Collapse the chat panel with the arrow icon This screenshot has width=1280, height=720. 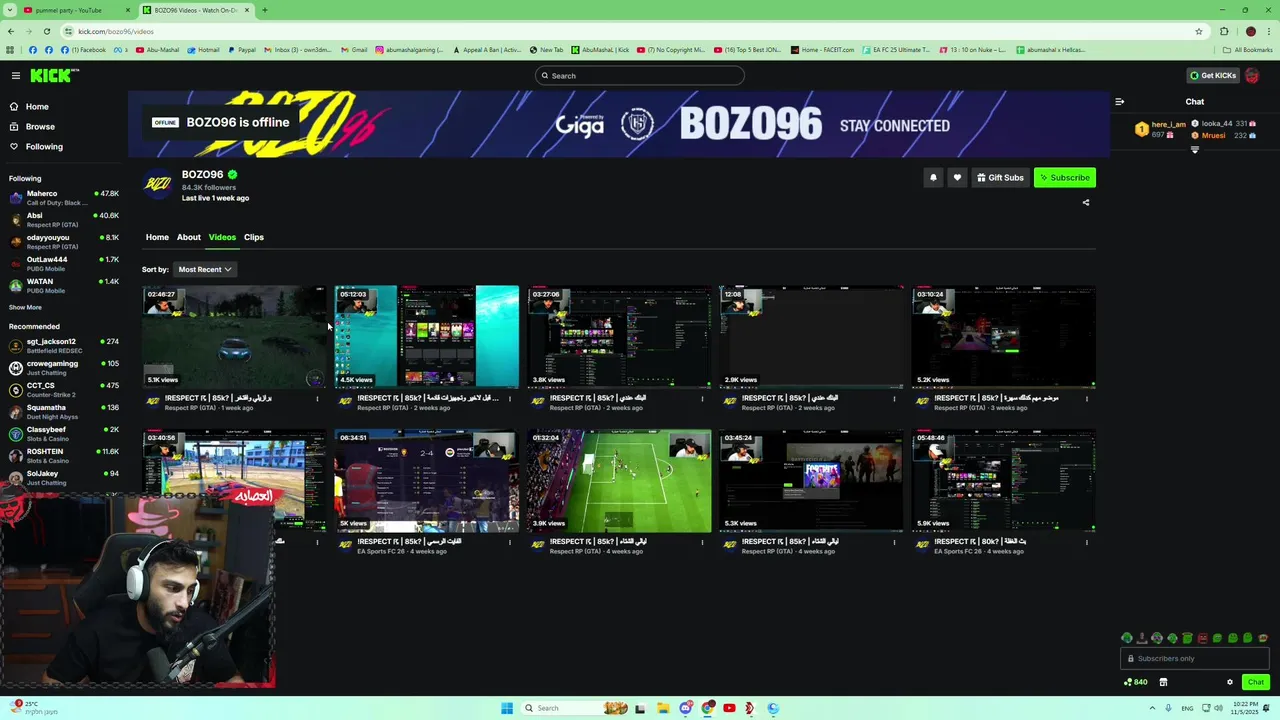pyautogui.click(x=1119, y=101)
